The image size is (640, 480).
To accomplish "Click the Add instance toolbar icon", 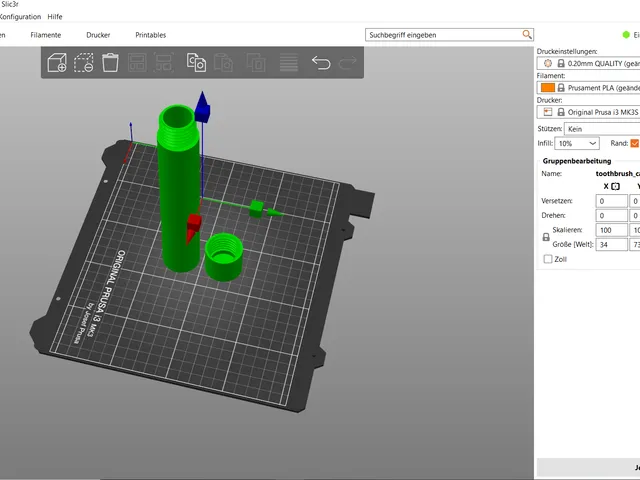I will click(256, 63).
